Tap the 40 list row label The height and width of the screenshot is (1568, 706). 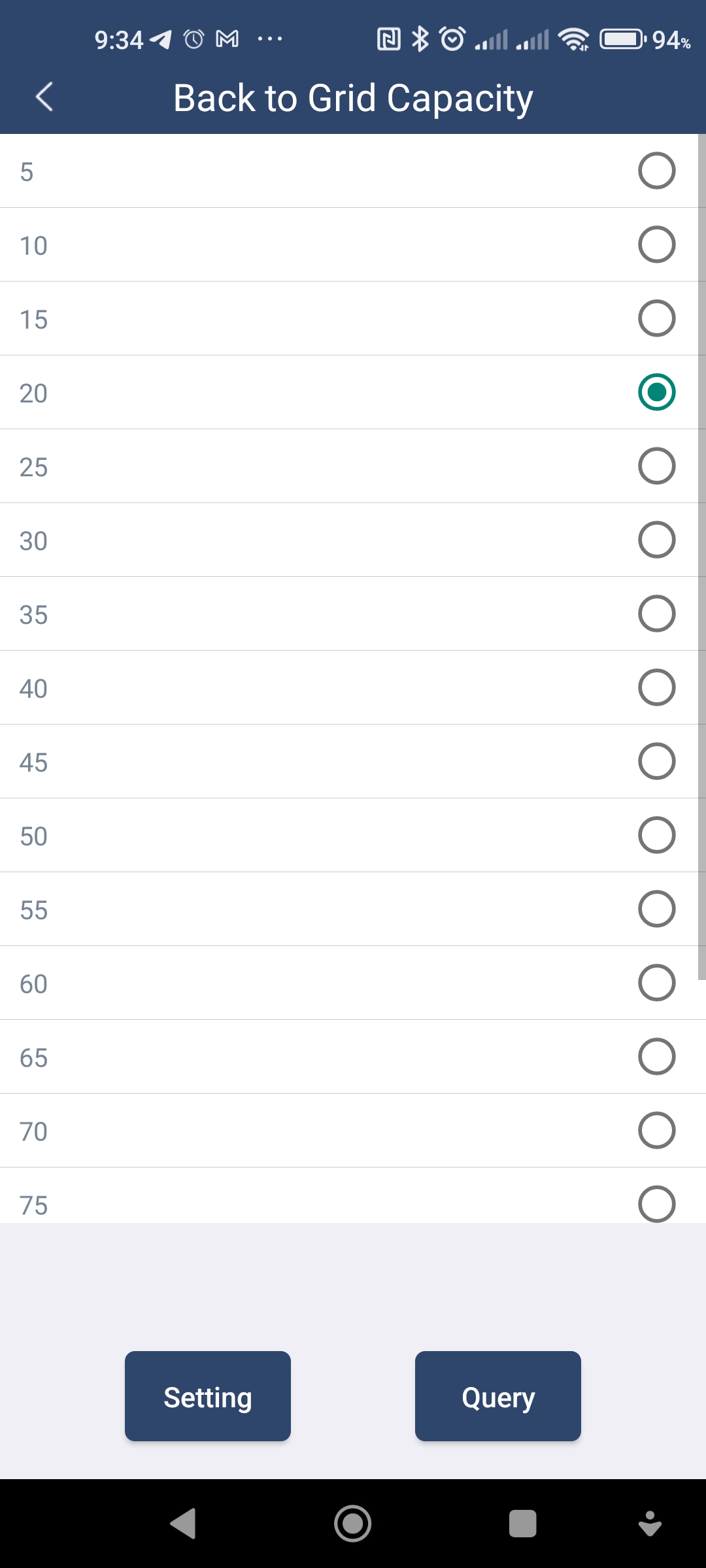[x=33, y=689]
